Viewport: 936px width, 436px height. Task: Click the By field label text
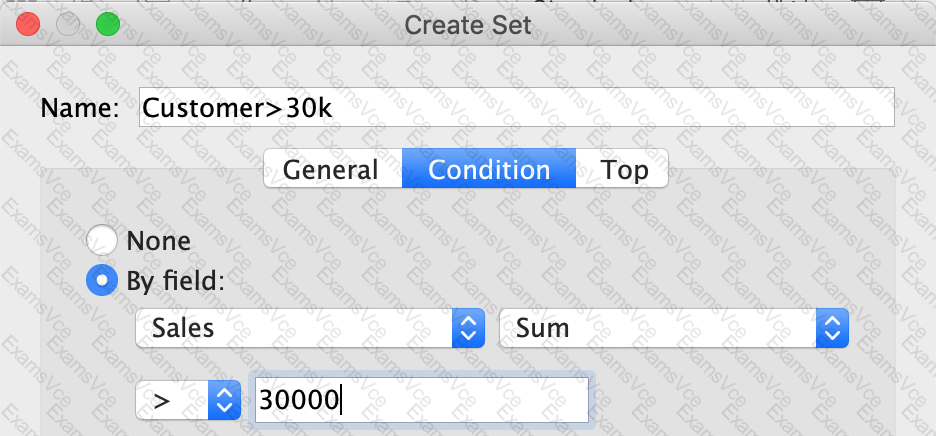(x=176, y=281)
